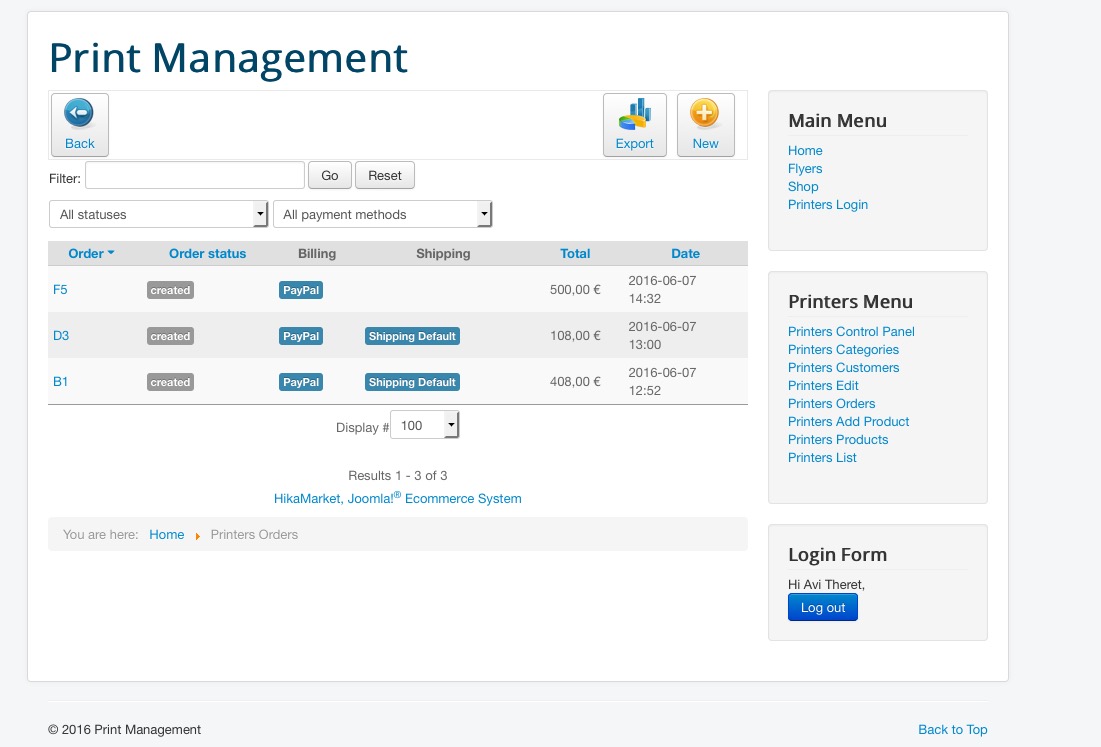Expand the Display number dropdown
1101x747 pixels.
[x=424, y=426]
